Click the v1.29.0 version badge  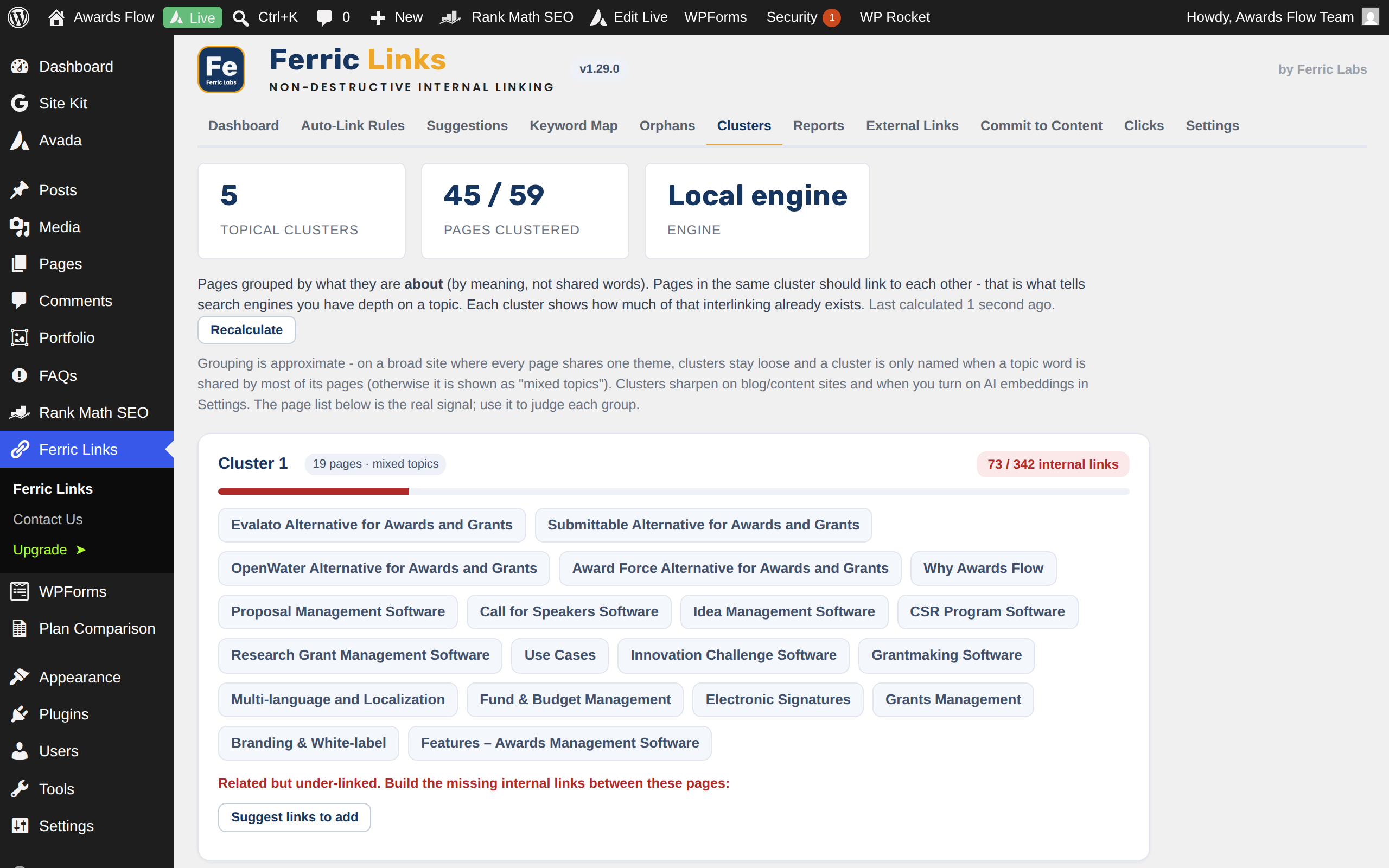(x=599, y=69)
